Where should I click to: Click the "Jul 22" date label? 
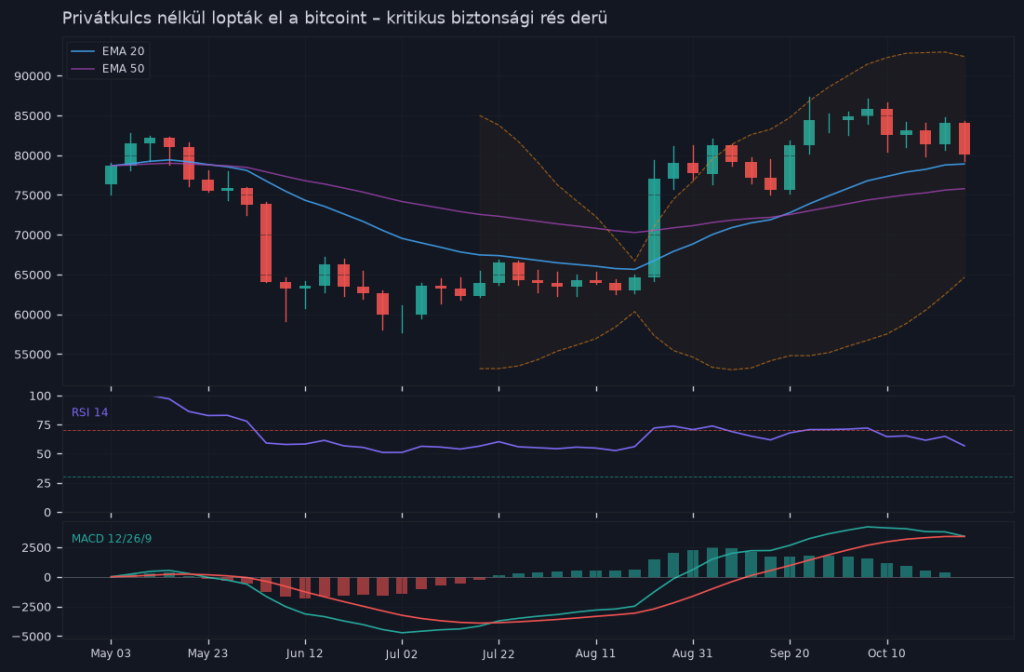tap(498, 653)
